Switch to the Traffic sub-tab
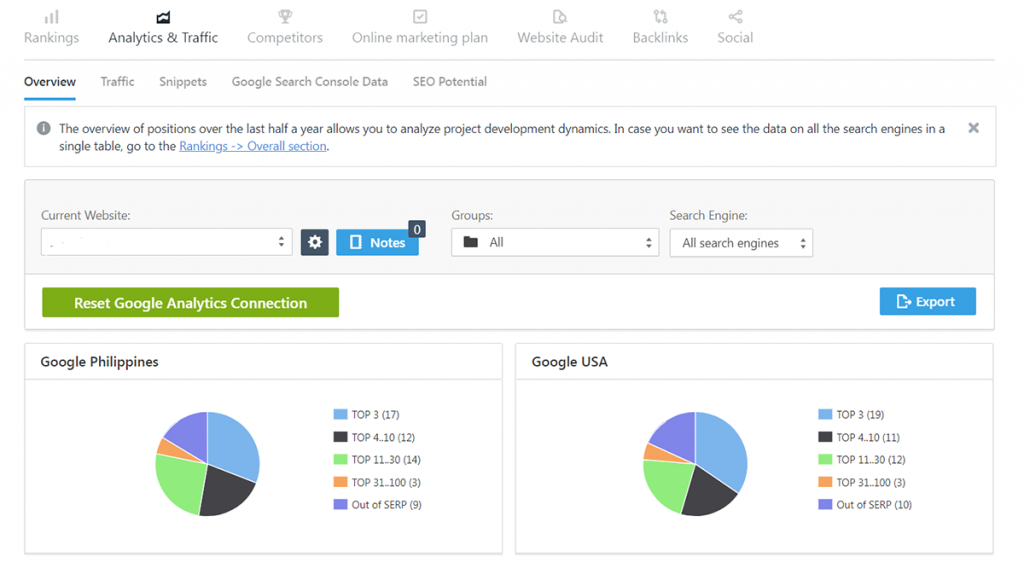The height and width of the screenshot is (568, 1024). (117, 82)
